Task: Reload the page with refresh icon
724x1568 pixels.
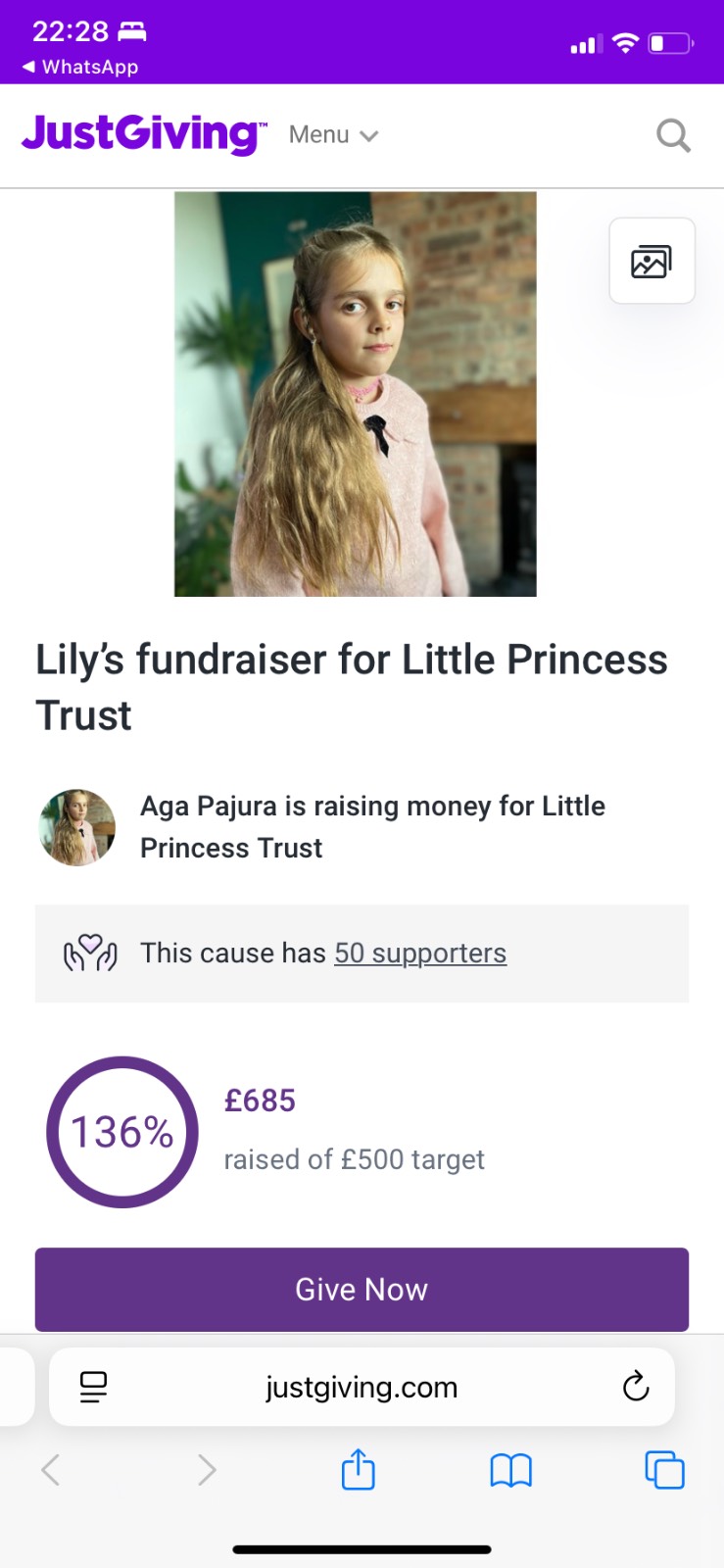Action: pyautogui.click(x=636, y=1386)
